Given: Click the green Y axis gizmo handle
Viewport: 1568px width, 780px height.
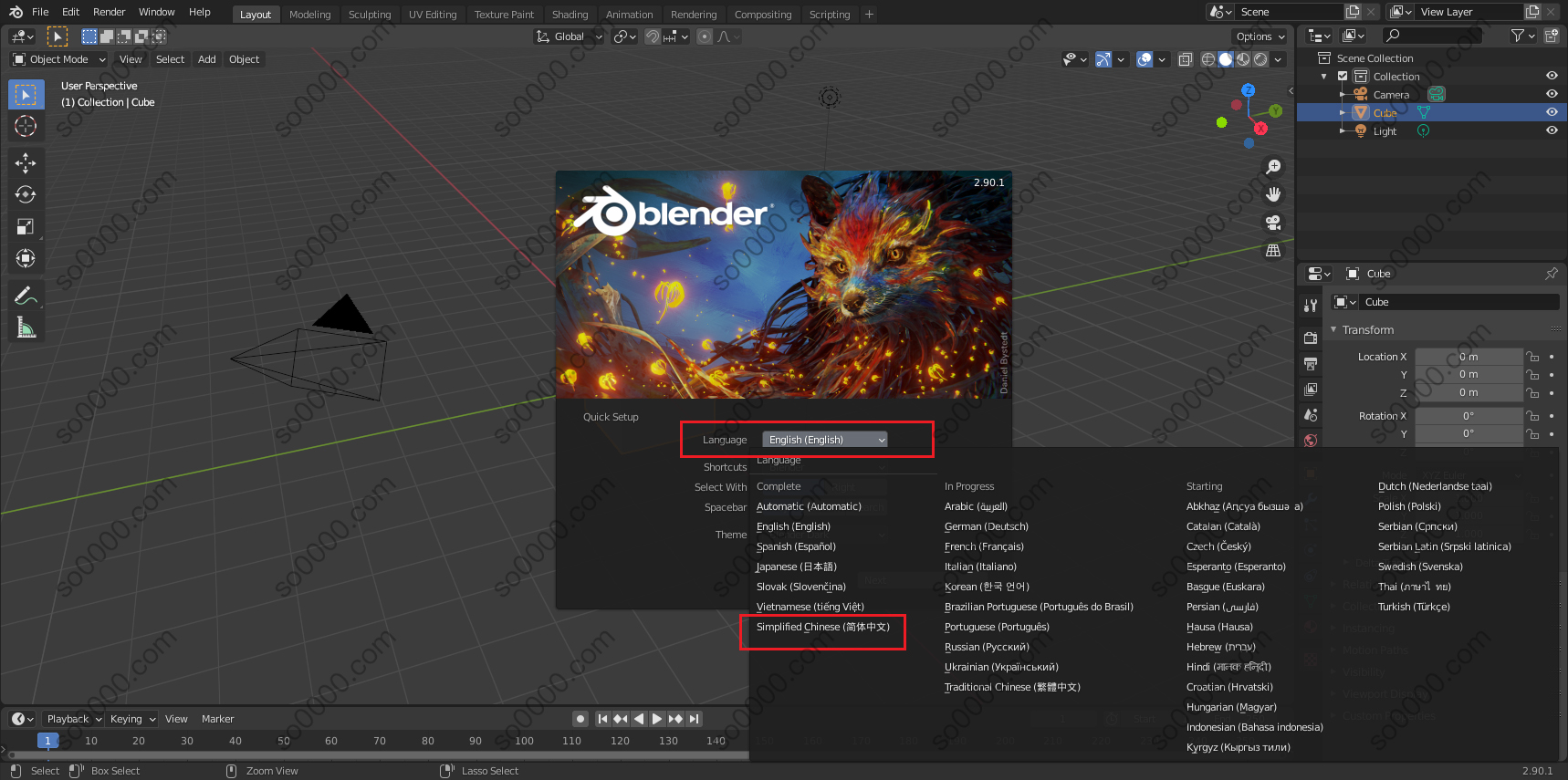Looking at the screenshot, I should pos(1276,111).
